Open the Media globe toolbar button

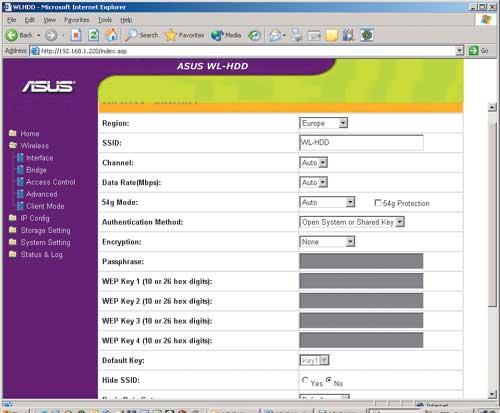(226, 35)
